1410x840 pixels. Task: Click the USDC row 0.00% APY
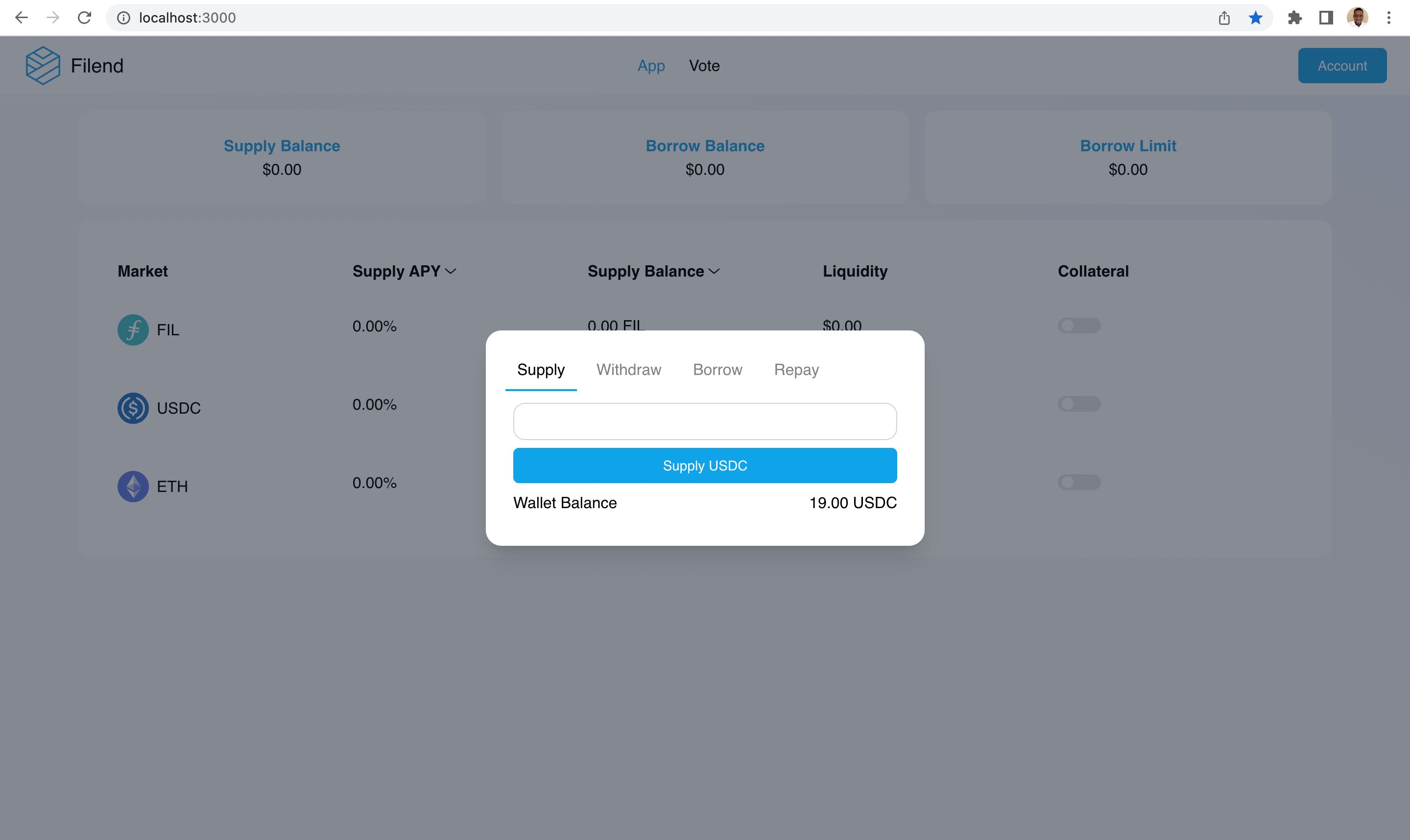pos(374,404)
